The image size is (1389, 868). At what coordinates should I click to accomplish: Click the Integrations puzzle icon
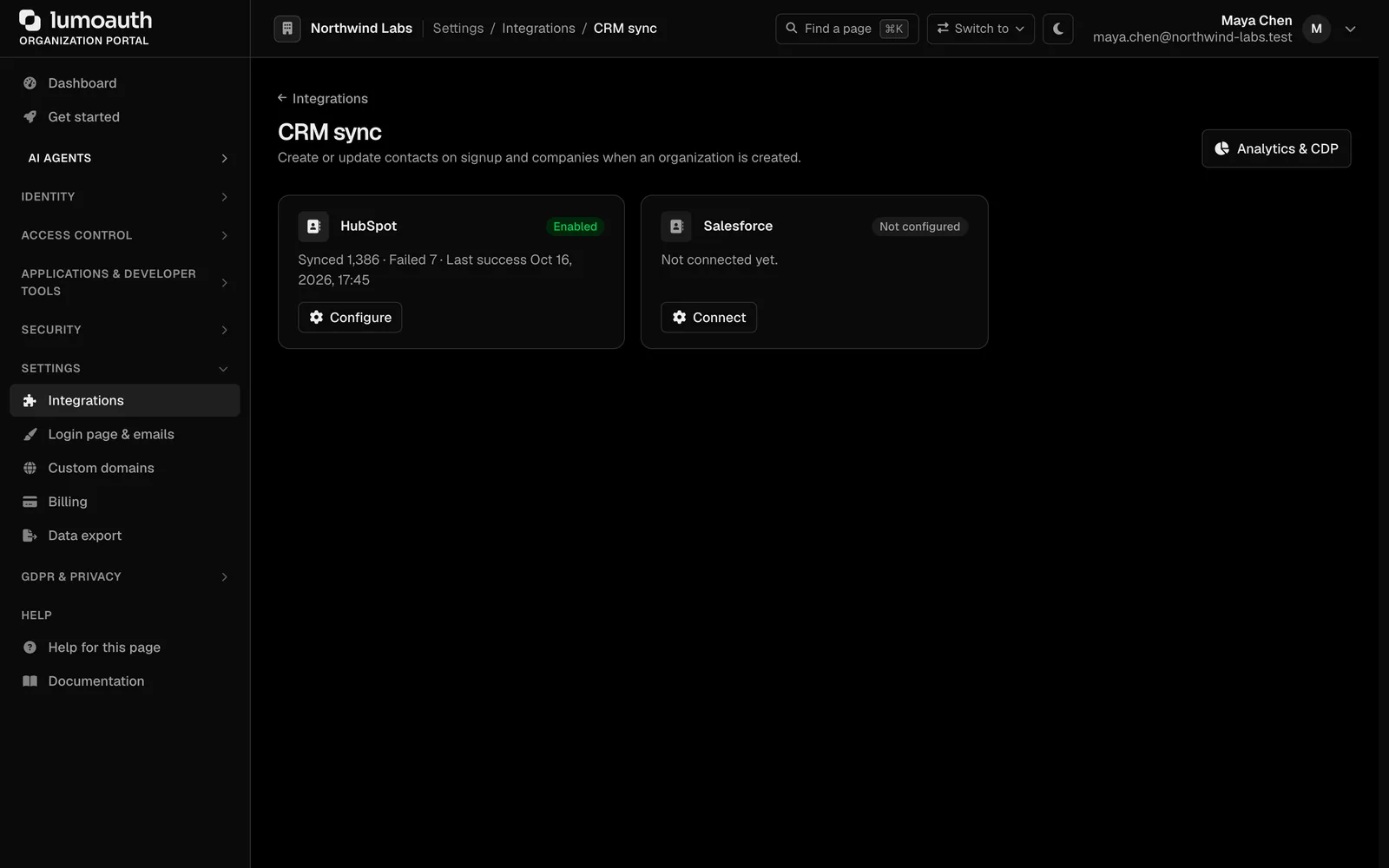(30, 401)
